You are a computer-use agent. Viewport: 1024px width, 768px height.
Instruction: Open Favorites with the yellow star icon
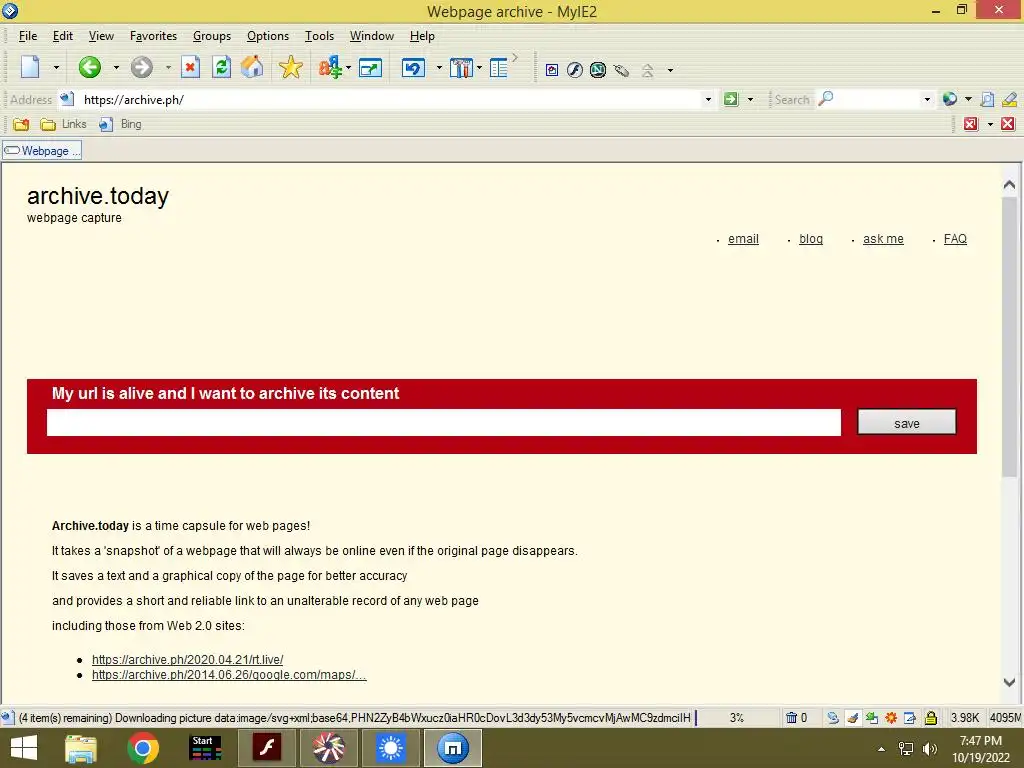pyautogui.click(x=291, y=67)
